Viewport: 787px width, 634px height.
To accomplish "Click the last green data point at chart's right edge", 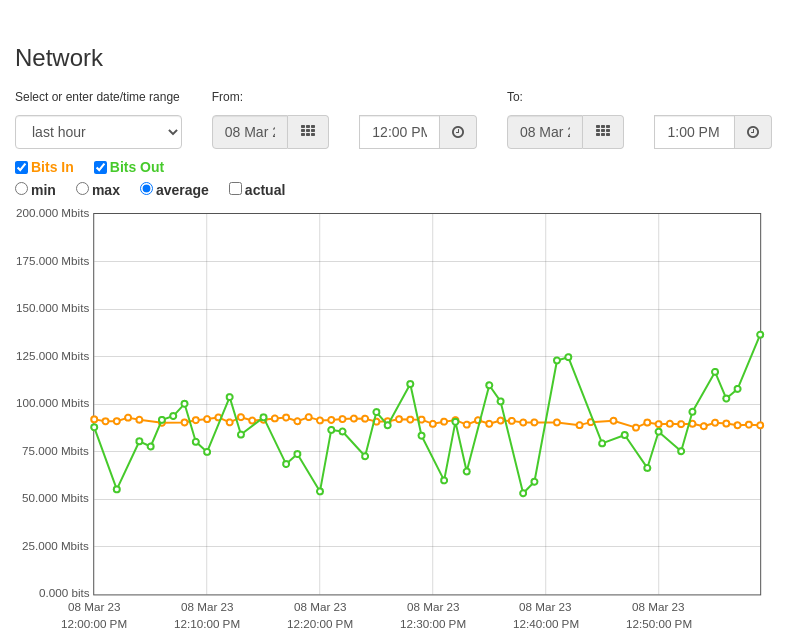I will click(760, 335).
